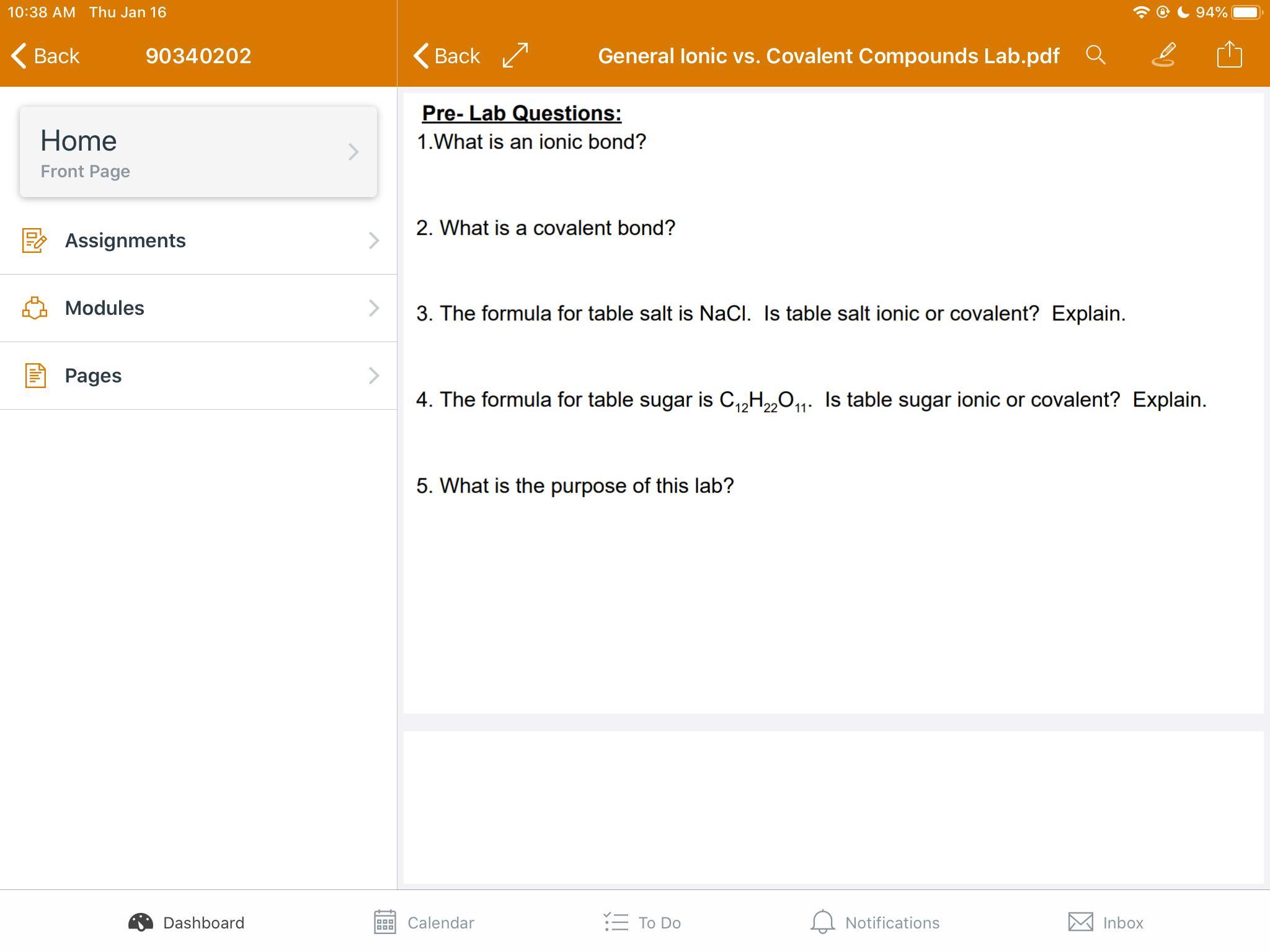This screenshot has width=1270, height=952.
Task: Open Modules row chevron arrow
Action: pyautogui.click(x=373, y=308)
